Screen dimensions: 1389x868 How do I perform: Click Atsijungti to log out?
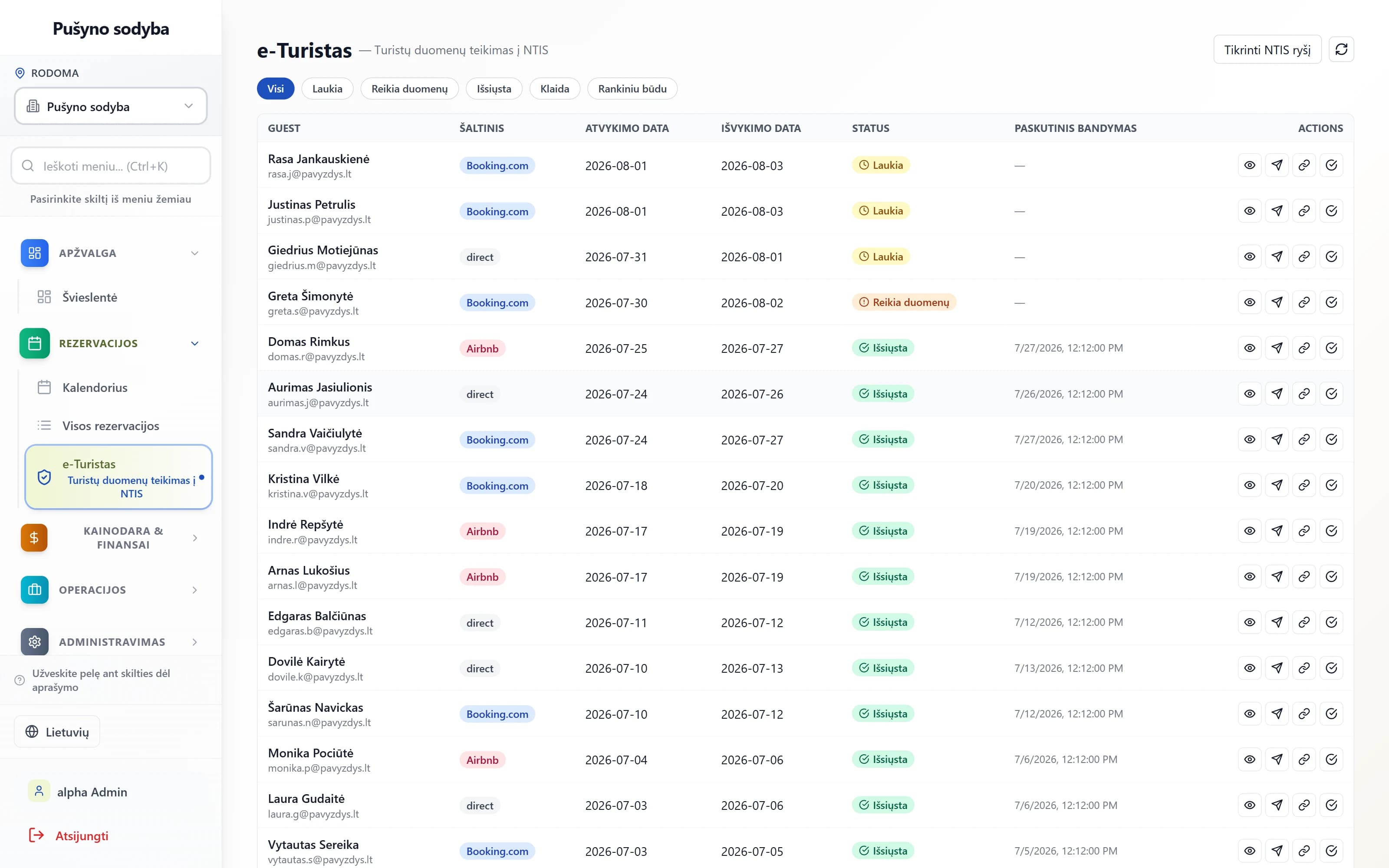(69, 836)
